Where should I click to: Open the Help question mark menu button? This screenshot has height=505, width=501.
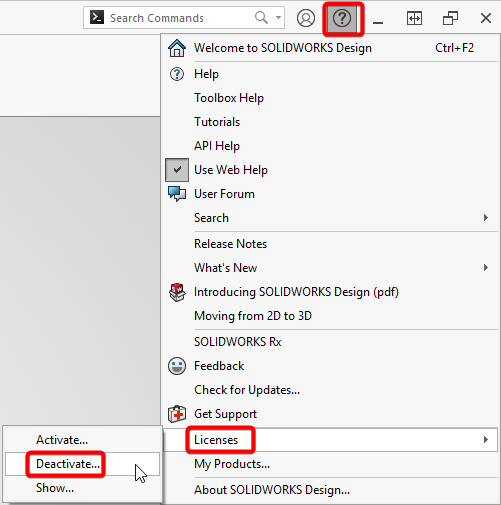(x=342, y=18)
